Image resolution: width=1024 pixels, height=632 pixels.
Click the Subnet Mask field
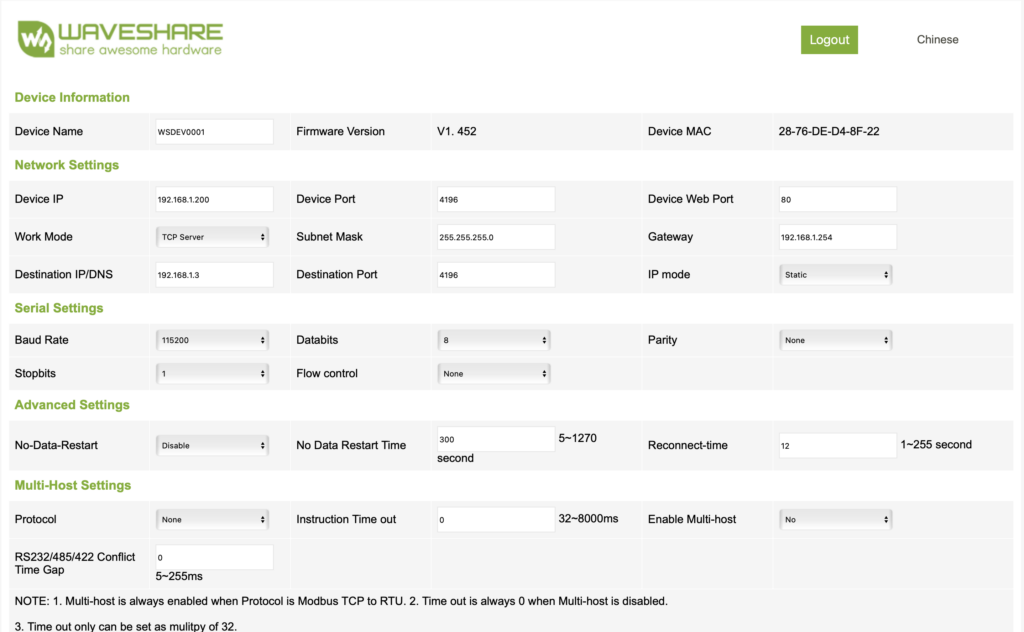click(x=496, y=237)
